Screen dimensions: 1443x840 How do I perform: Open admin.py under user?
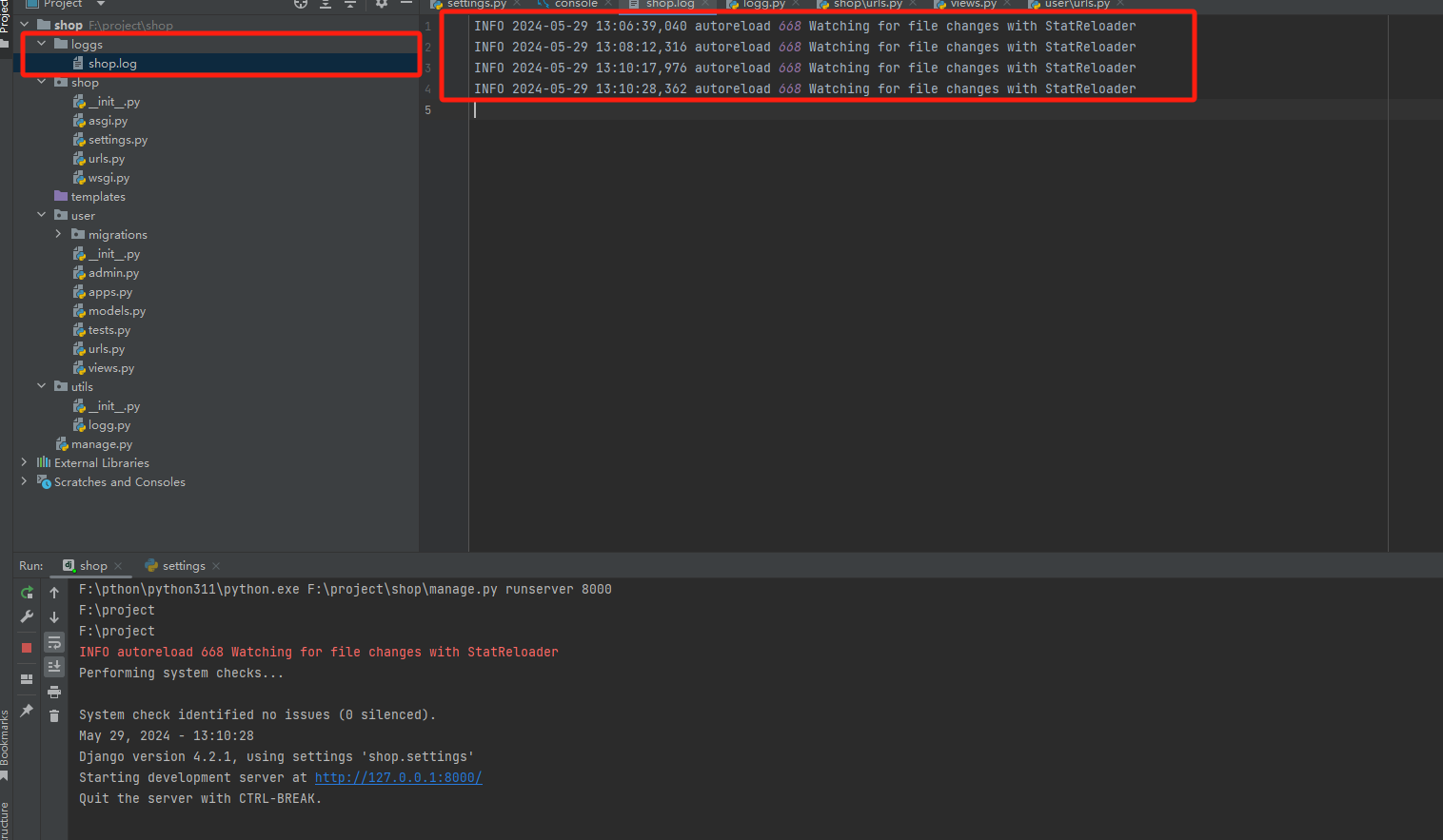[x=113, y=273]
